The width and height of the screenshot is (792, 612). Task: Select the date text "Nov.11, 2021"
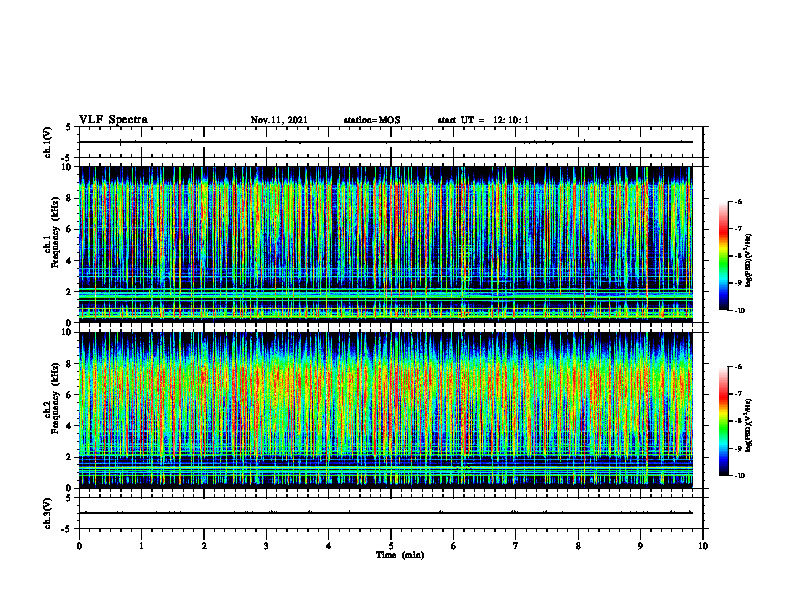[279, 120]
